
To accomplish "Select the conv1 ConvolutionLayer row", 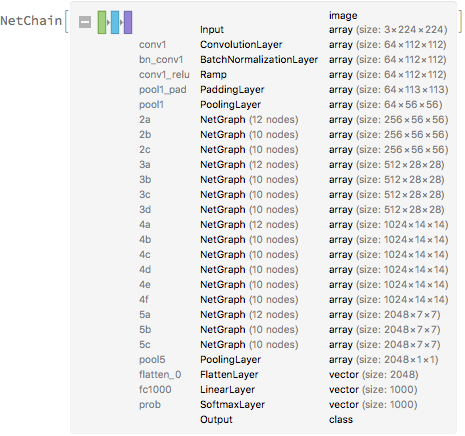I will [293, 45].
